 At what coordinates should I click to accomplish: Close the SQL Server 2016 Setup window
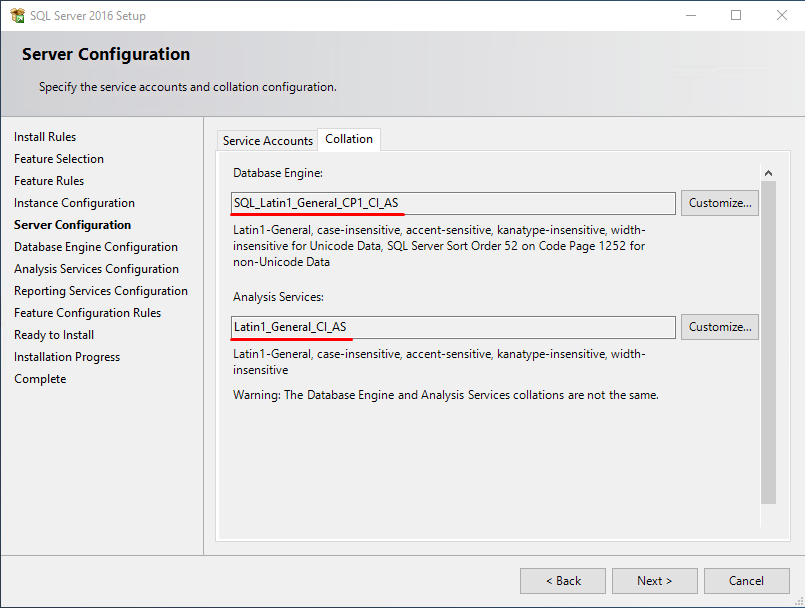coord(781,15)
